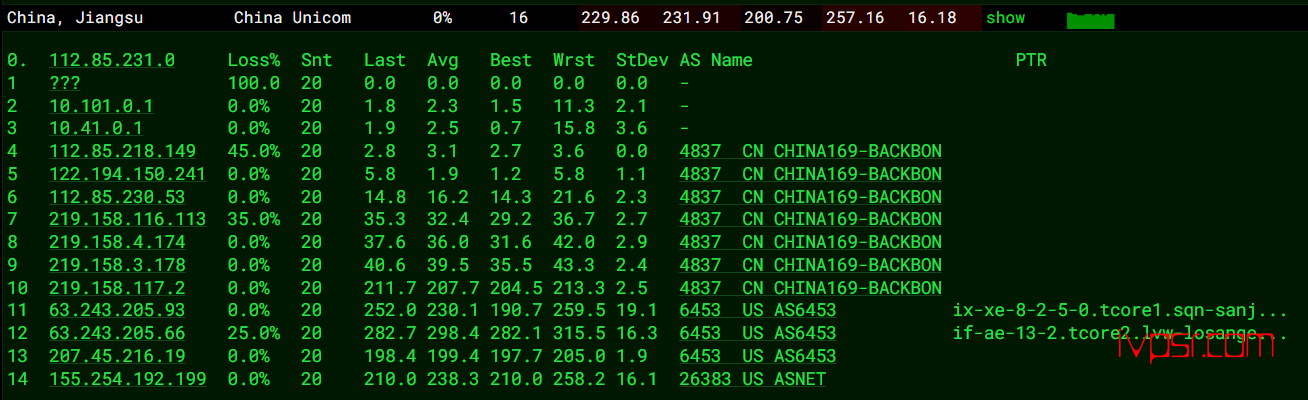Click the 'PTR' column header

1031,60
